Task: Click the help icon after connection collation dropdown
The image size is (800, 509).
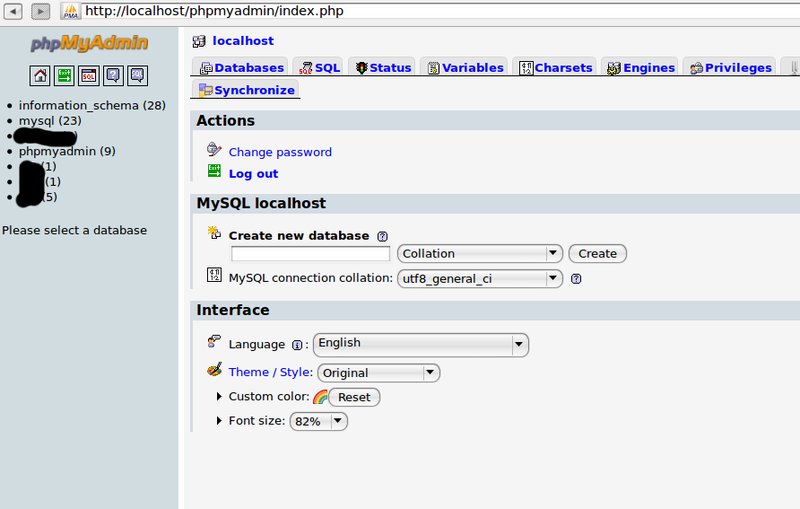Action: 576,278
